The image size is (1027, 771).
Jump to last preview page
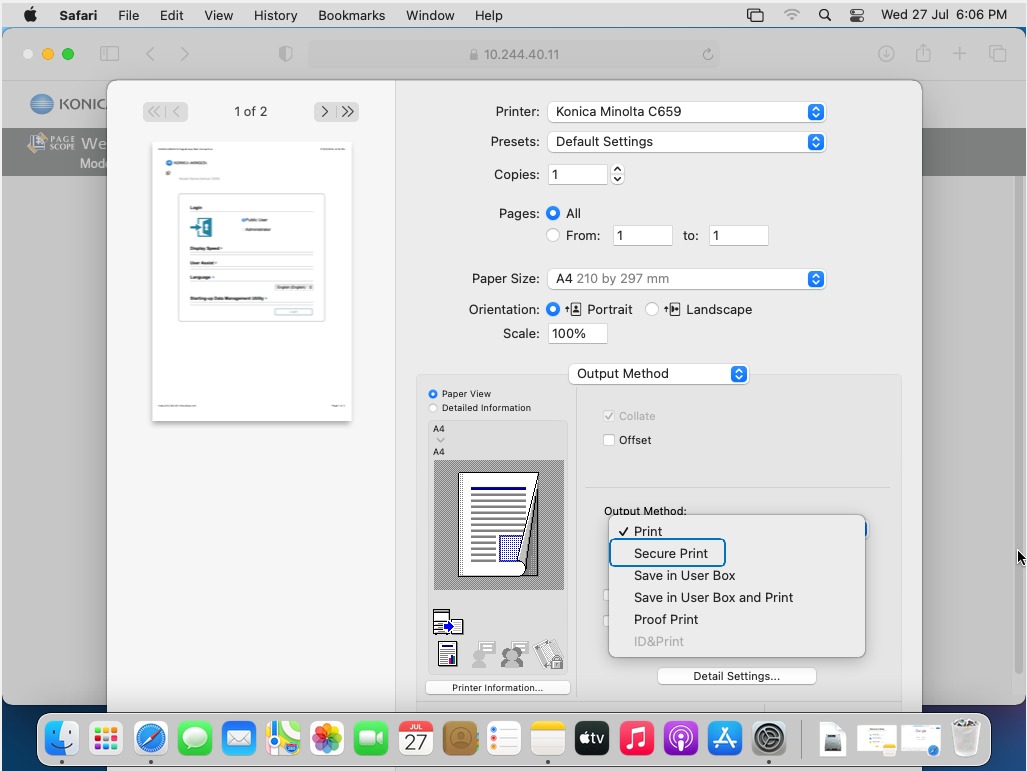347,112
